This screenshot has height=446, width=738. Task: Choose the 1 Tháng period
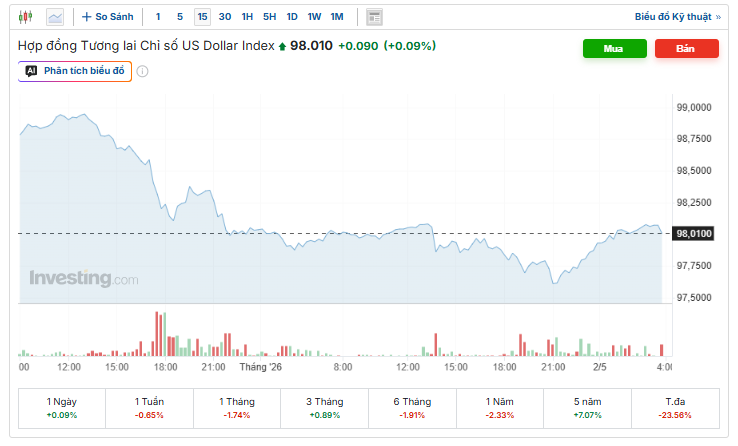click(x=237, y=408)
